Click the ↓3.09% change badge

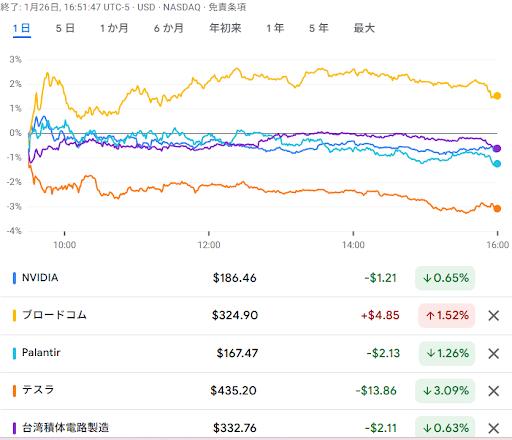(x=445, y=391)
